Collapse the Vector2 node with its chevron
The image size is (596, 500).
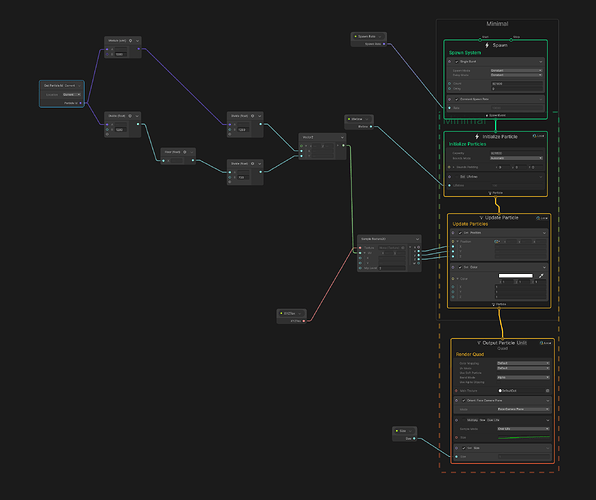[342, 137]
